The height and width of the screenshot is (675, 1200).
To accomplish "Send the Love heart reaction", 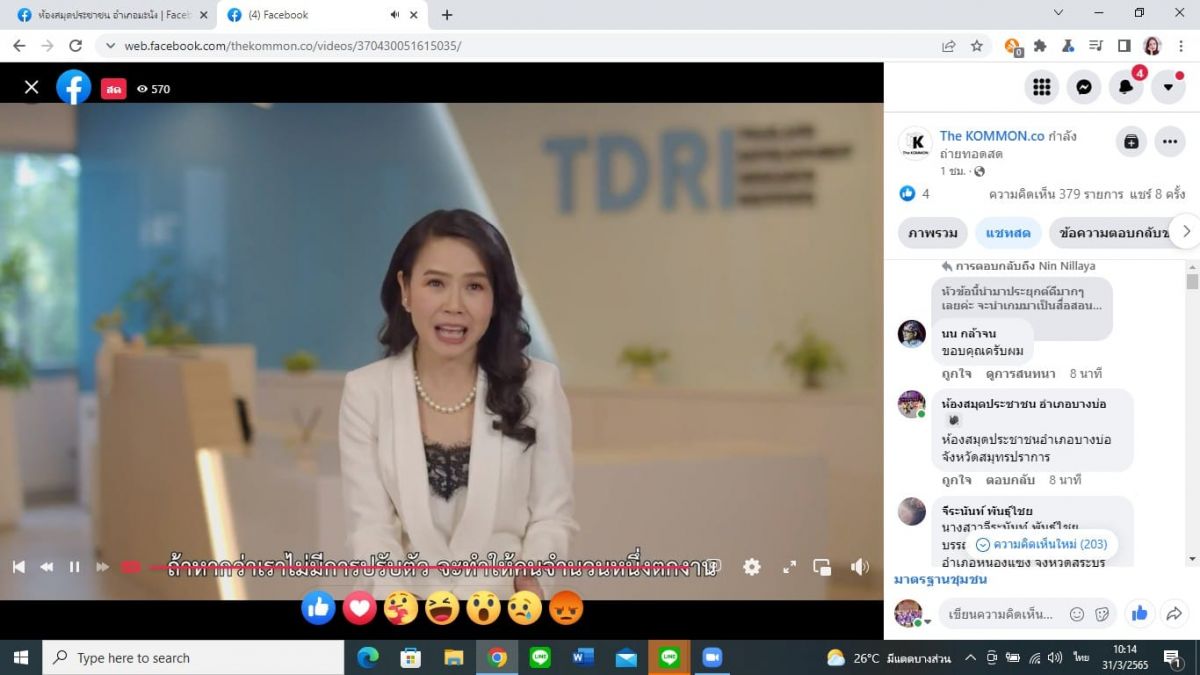I will 360,608.
